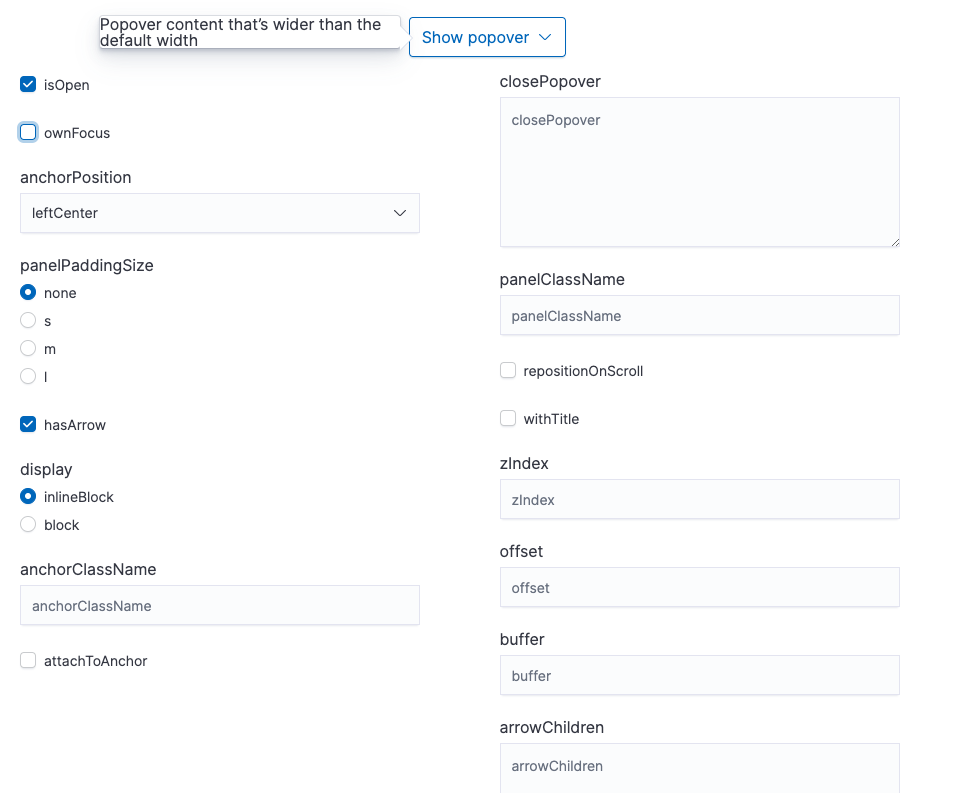Select inlineBlock display mode

click(x=28, y=496)
